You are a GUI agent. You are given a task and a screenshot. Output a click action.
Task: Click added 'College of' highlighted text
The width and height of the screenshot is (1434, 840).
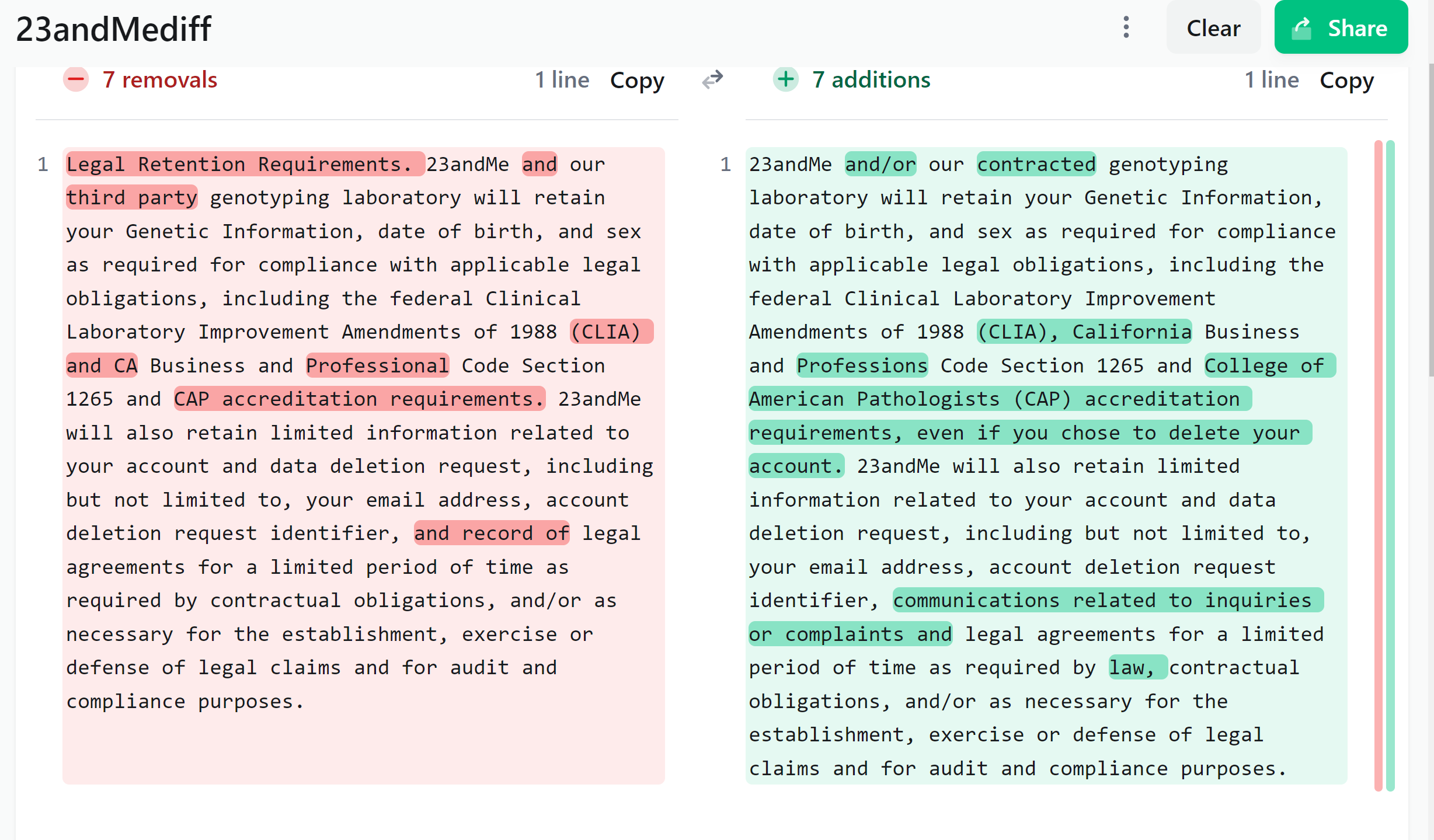pos(1270,365)
